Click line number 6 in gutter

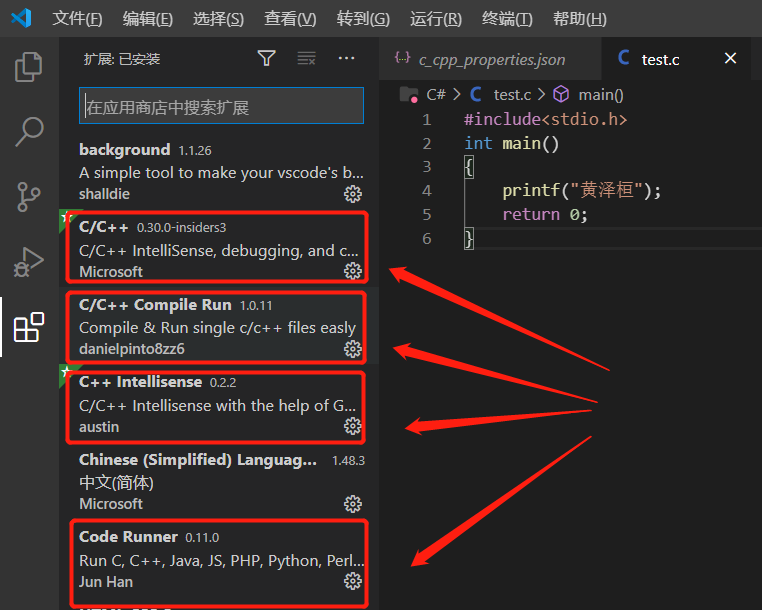427,238
